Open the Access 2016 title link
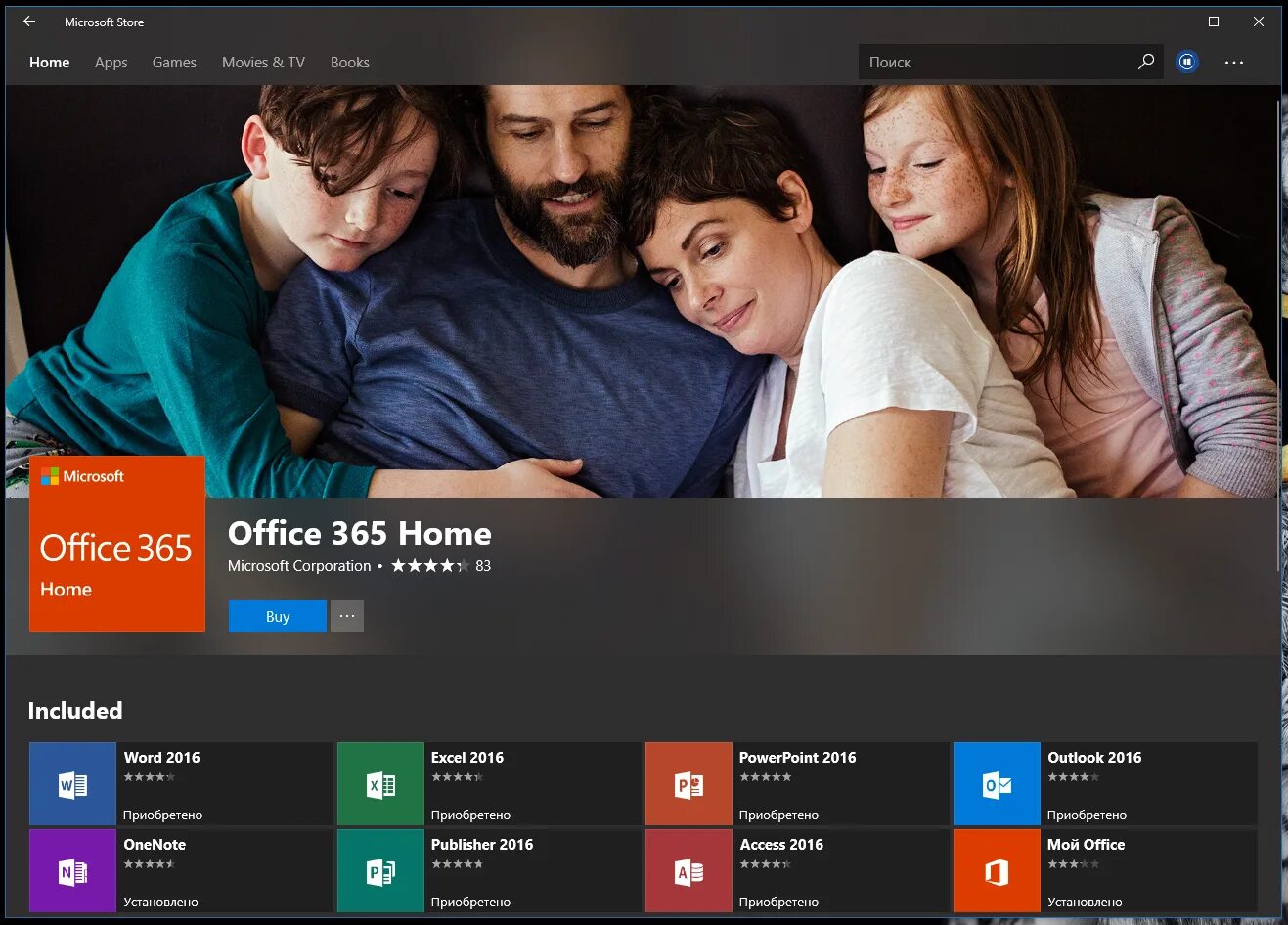 point(781,844)
